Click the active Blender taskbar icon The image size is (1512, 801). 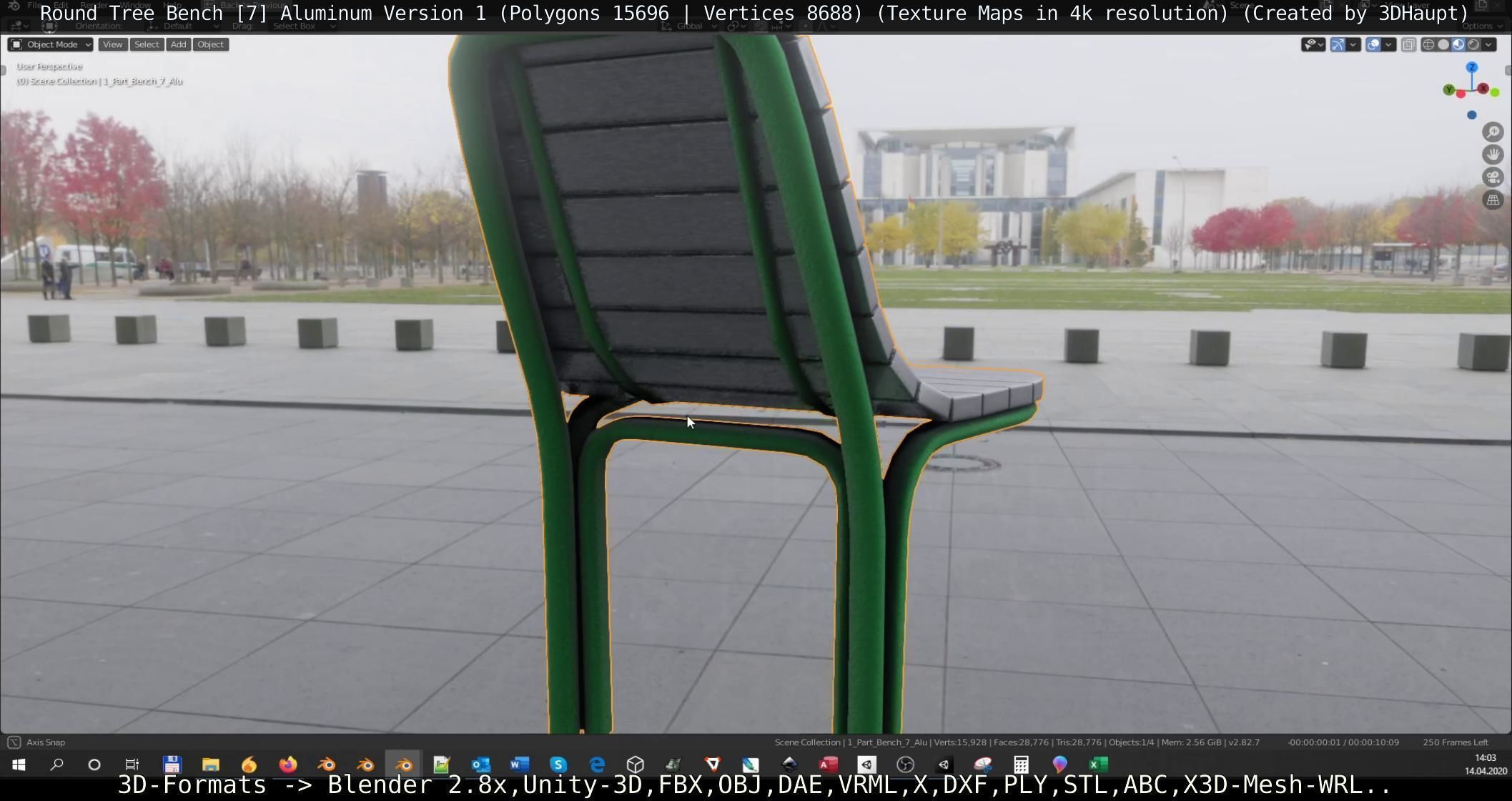coord(403,765)
